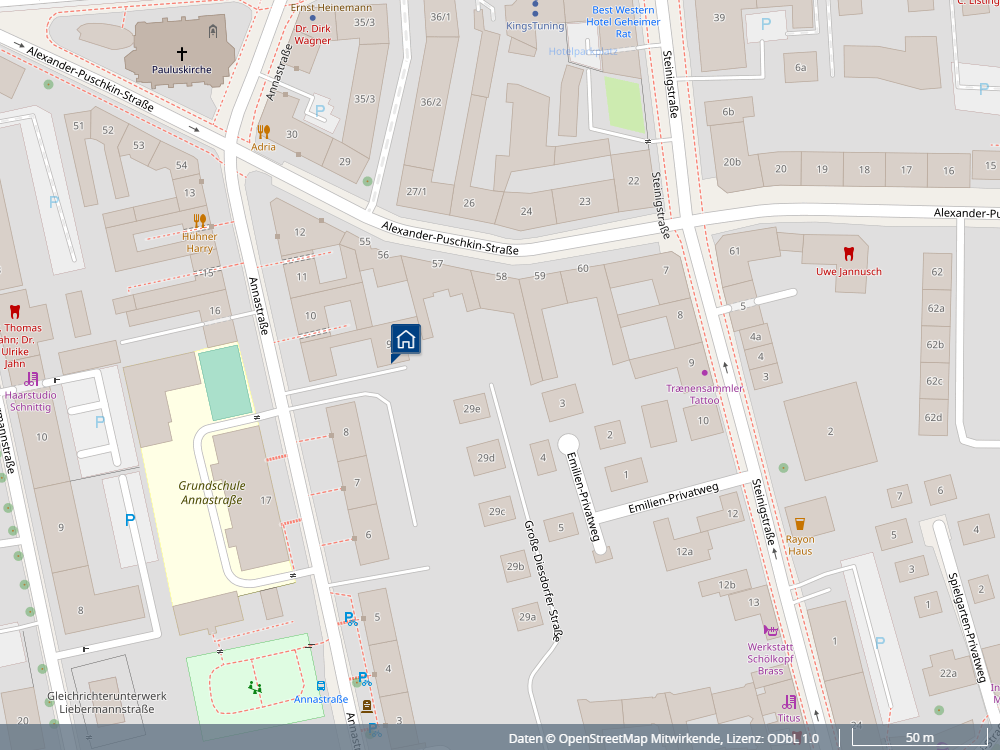Click the parking icon beside Grundschule Annastraße
Screen dimensions: 1000x750
[129, 519]
